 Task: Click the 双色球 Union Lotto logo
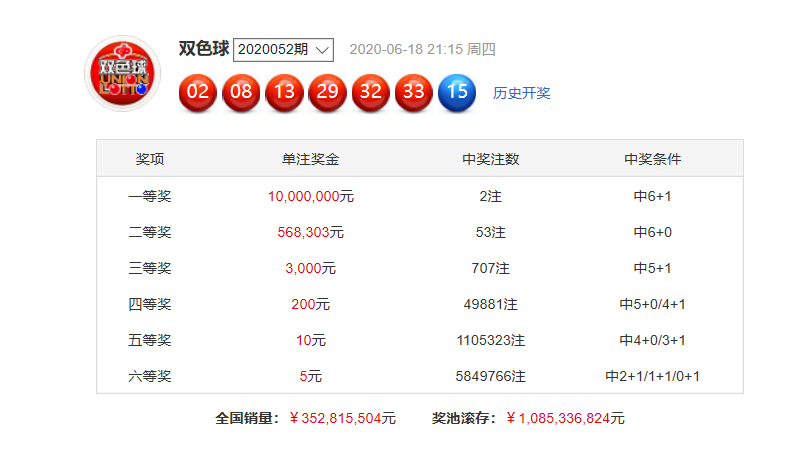[122, 73]
